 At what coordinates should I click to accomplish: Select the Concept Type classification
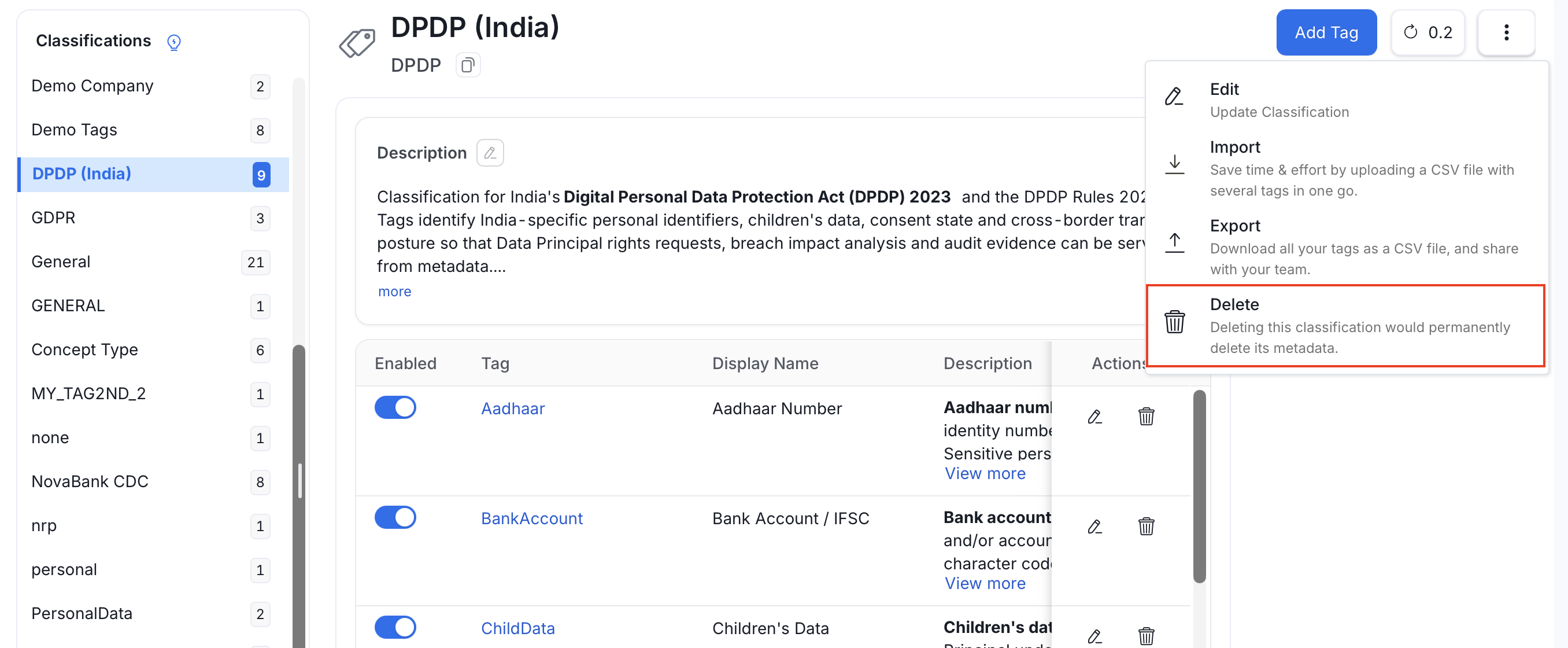pos(152,349)
